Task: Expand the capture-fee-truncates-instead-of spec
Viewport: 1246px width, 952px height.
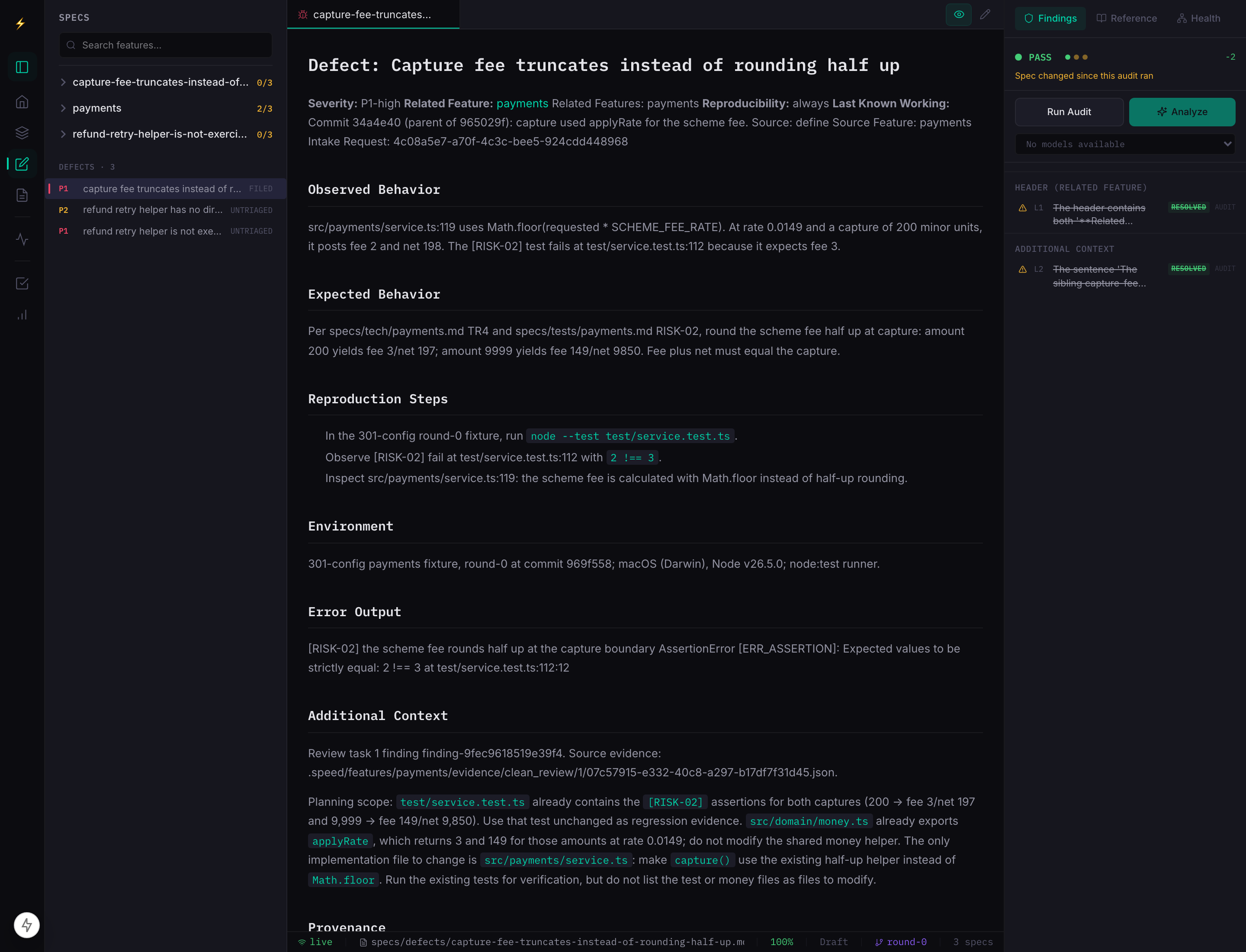Action: coord(165,82)
